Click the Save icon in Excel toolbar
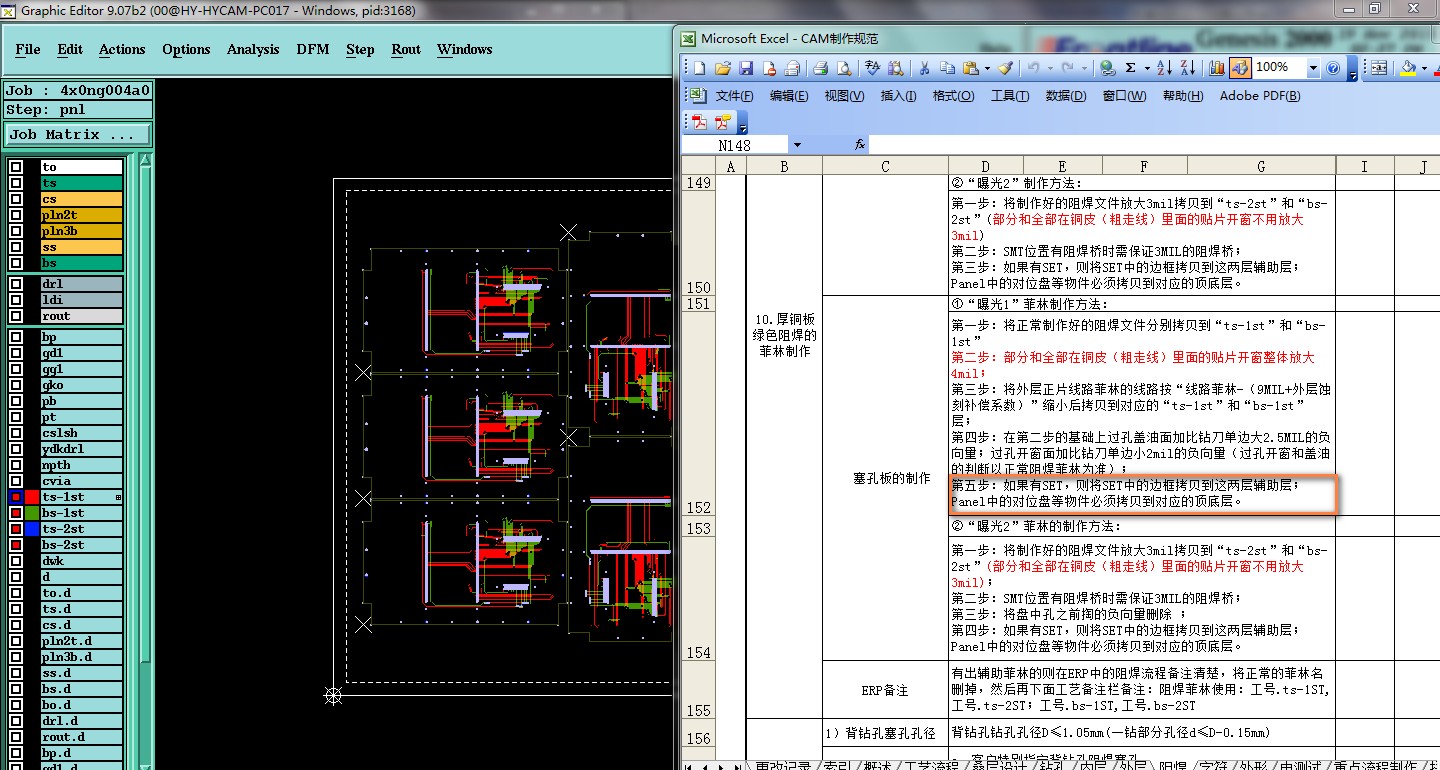The image size is (1440, 770). coord(746,68)
